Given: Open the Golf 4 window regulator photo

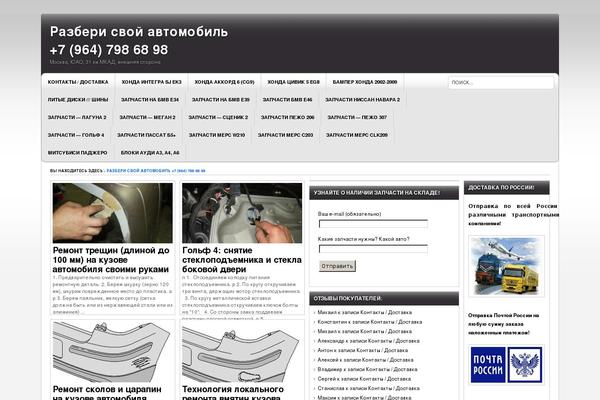Looking at the screenshot, I should pos(242,212).
